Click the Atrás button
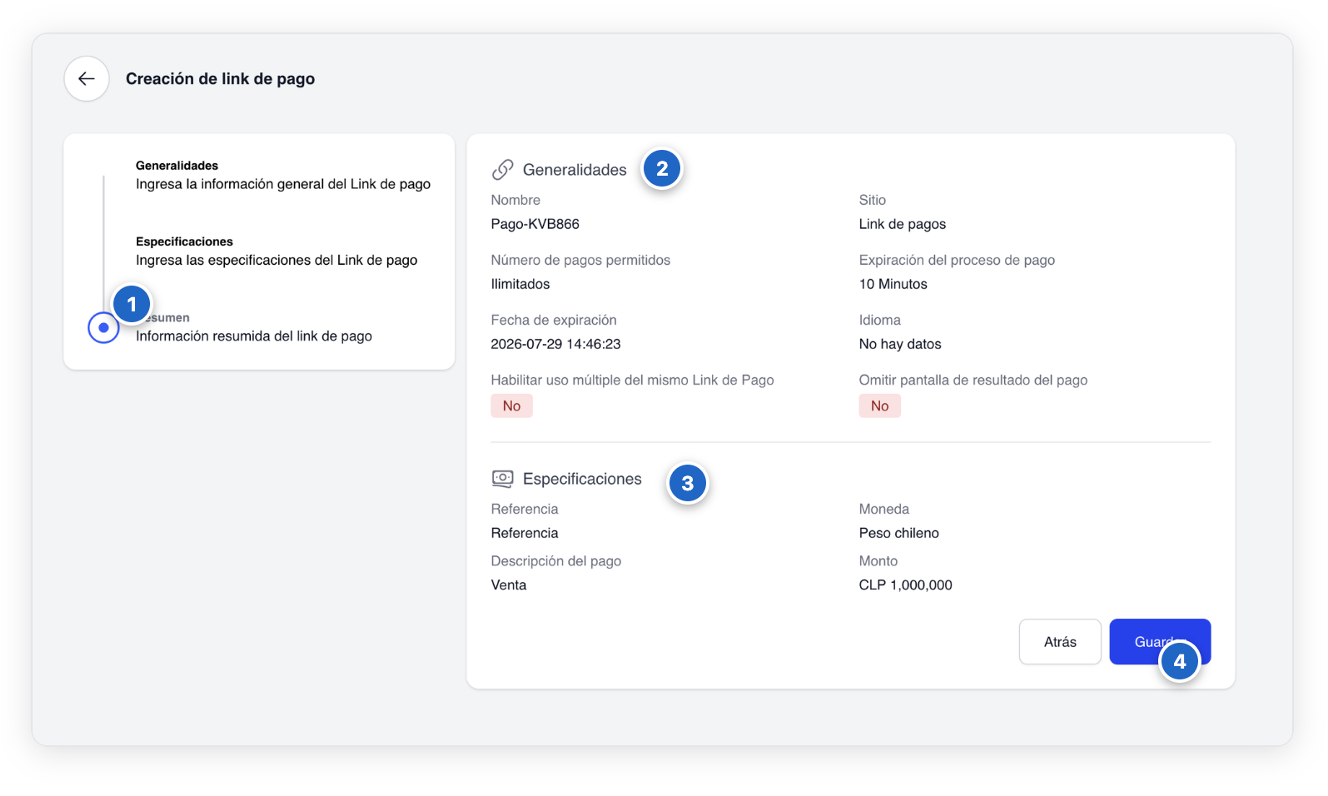1328x796 pixels. [x=1060, y=642]
